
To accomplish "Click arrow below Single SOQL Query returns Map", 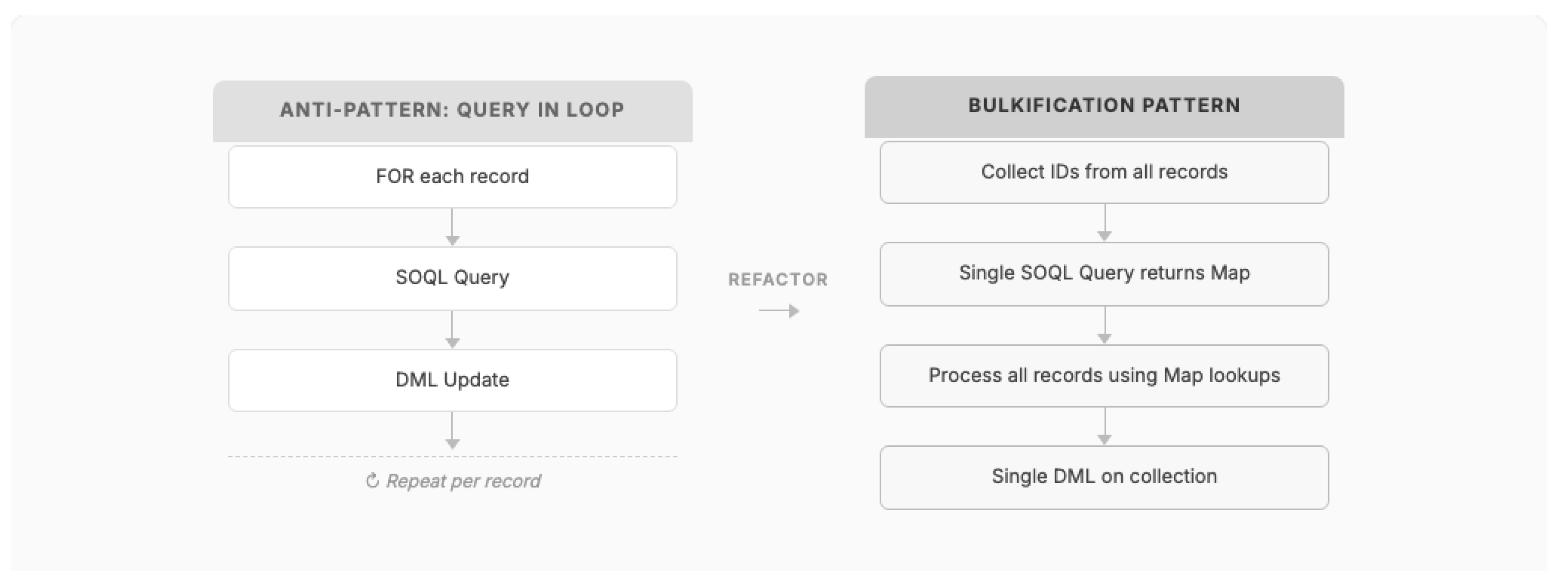I will (1104, 326).
